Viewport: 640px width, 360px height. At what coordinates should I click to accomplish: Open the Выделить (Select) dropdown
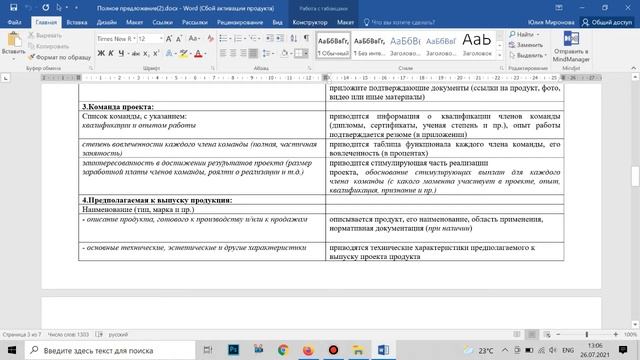tap(528, 55)
